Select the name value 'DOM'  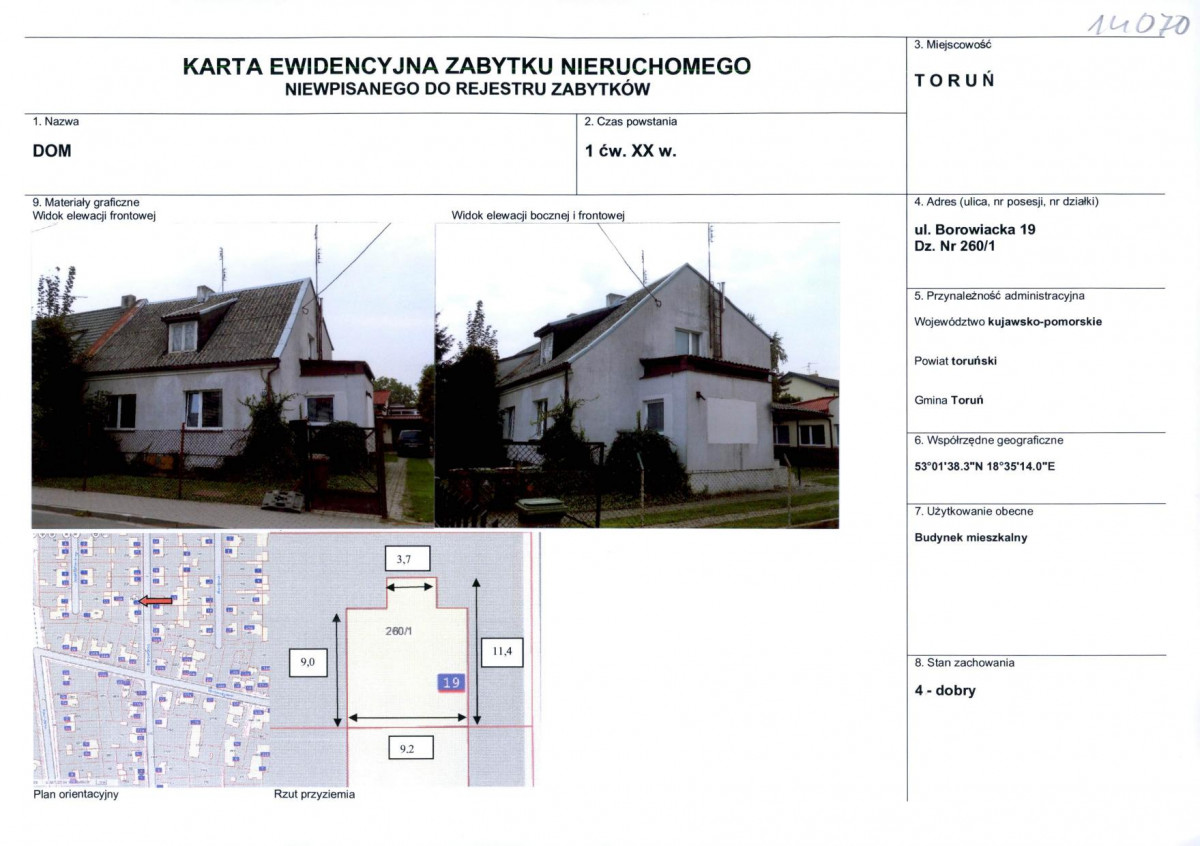pyautogui.click(x=52, y=151)
